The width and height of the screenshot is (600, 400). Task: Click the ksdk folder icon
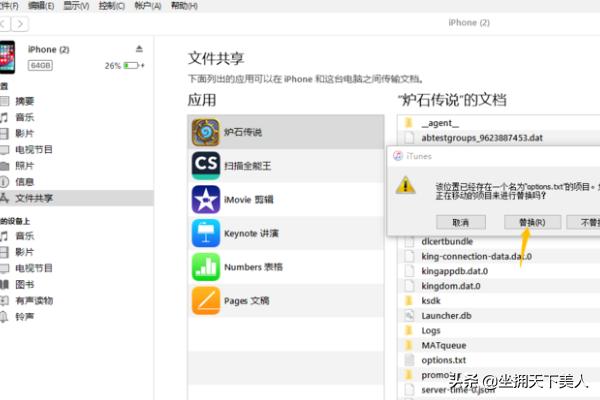(x=409, y=301)
